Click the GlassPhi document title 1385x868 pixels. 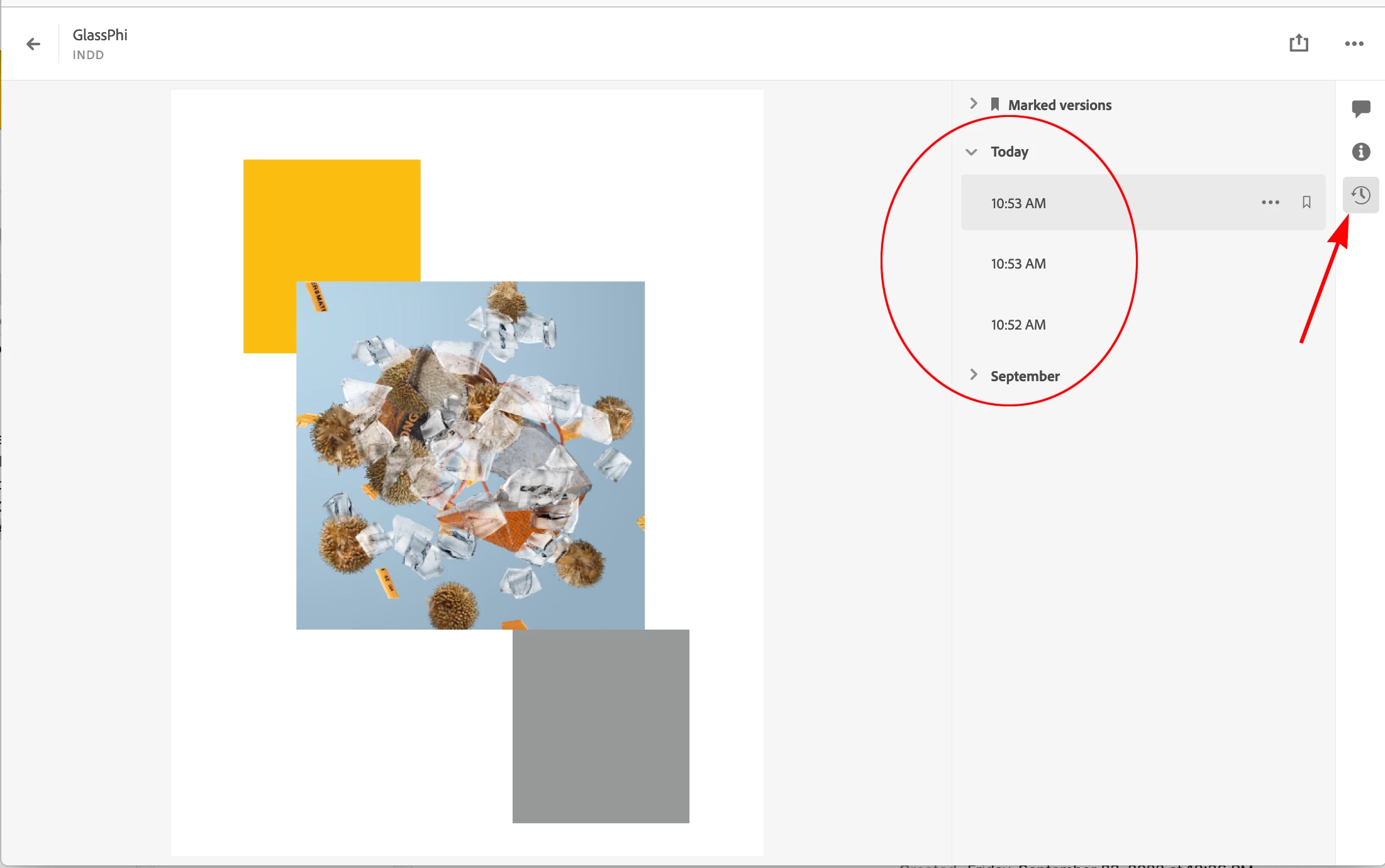coord(100,35)
